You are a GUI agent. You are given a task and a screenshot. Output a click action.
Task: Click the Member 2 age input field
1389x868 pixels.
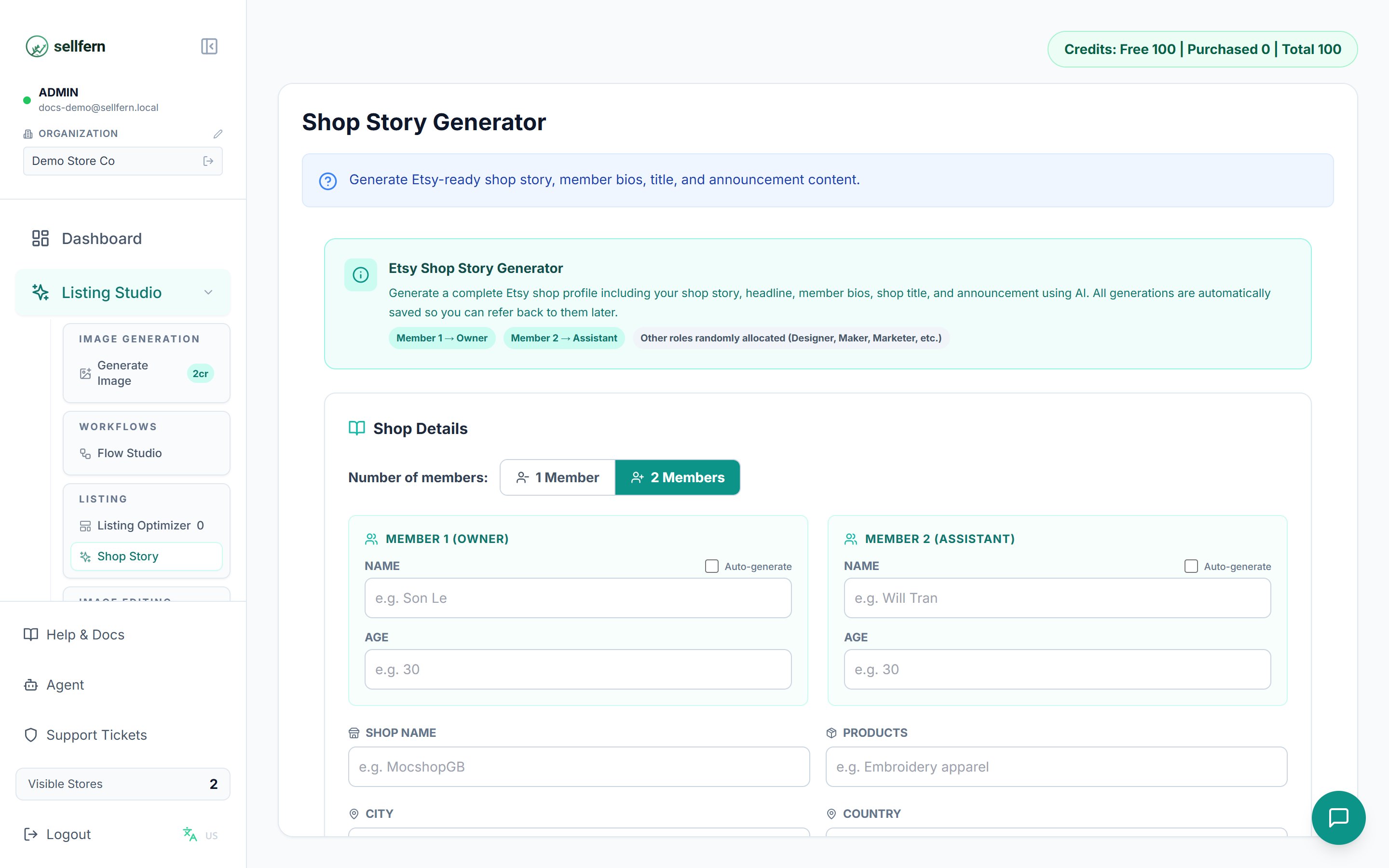click(x=1057, y=669)
